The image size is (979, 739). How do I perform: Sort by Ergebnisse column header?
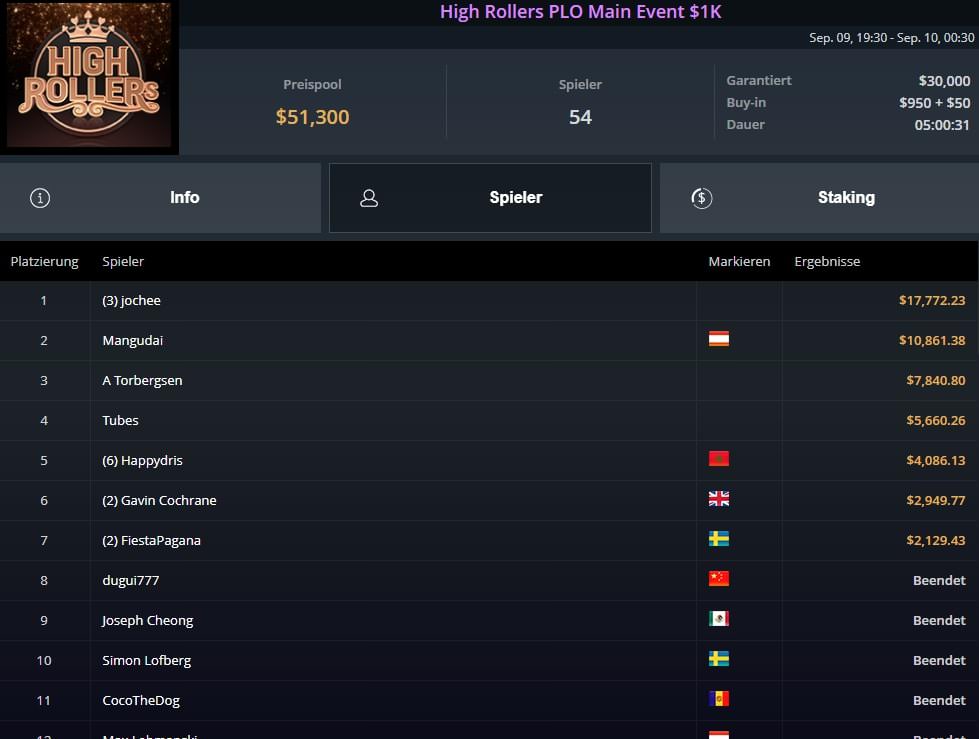point(827,262)
